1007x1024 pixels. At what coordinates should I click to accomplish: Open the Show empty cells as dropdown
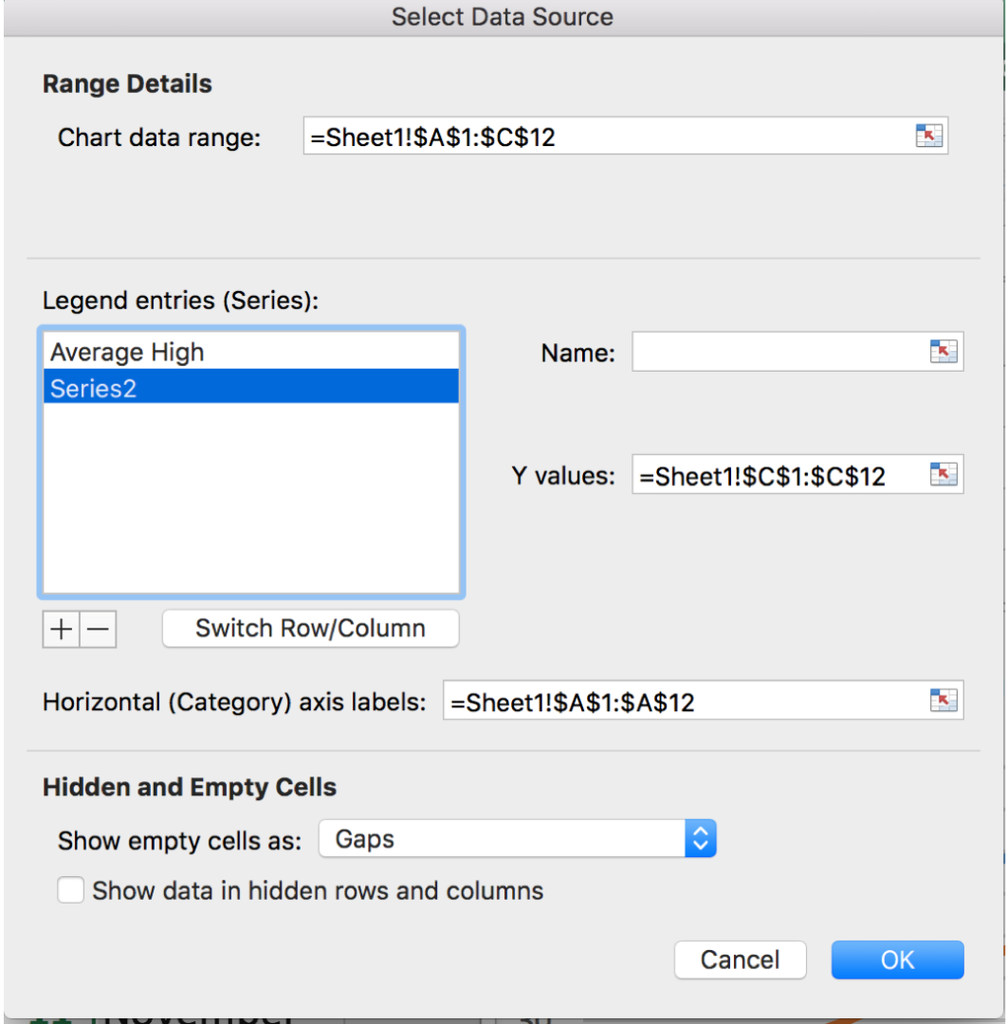tap(700, 839)
